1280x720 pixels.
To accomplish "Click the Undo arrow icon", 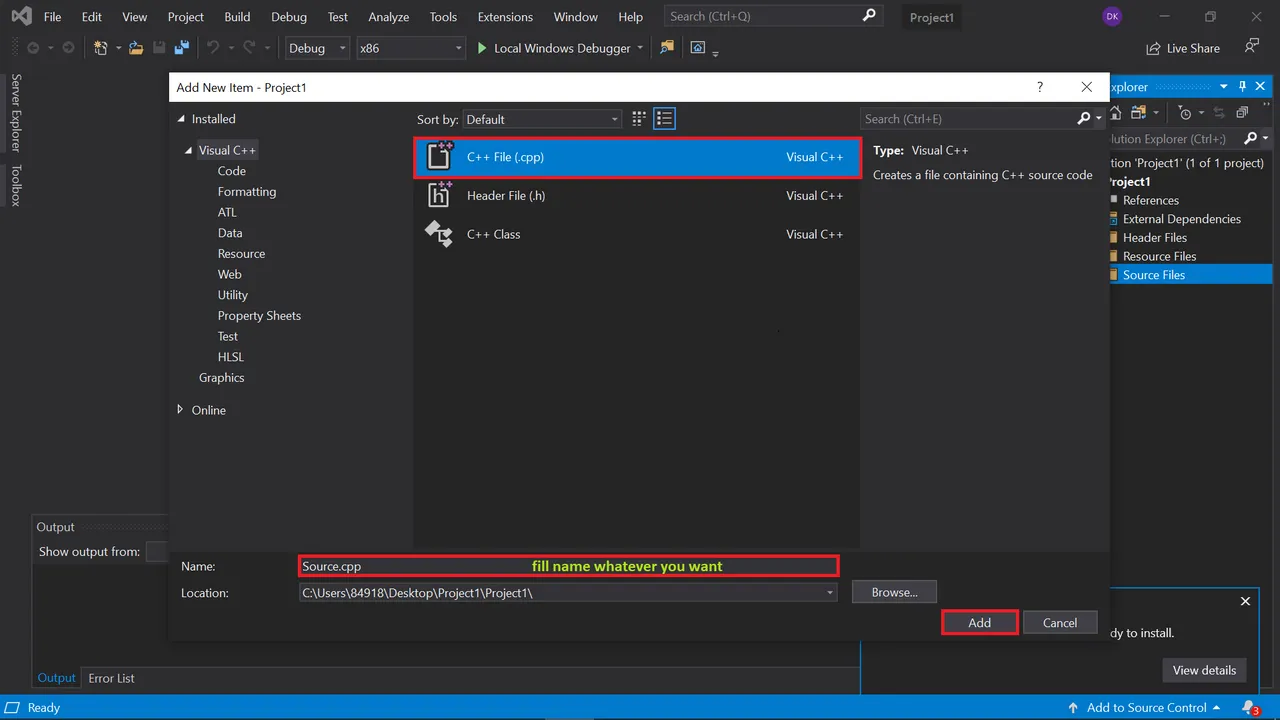I will click(213, 48).
